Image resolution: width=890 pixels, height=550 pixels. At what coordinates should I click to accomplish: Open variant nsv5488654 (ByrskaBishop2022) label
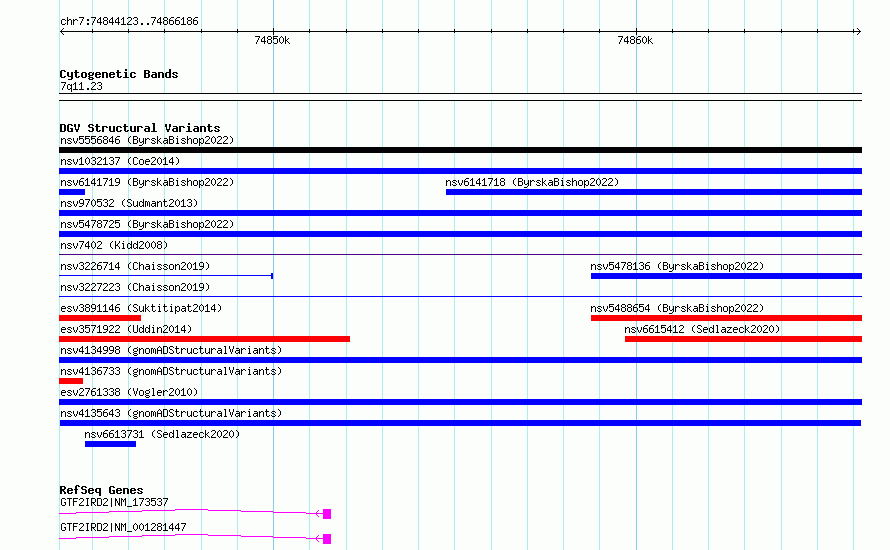[677, 308]
